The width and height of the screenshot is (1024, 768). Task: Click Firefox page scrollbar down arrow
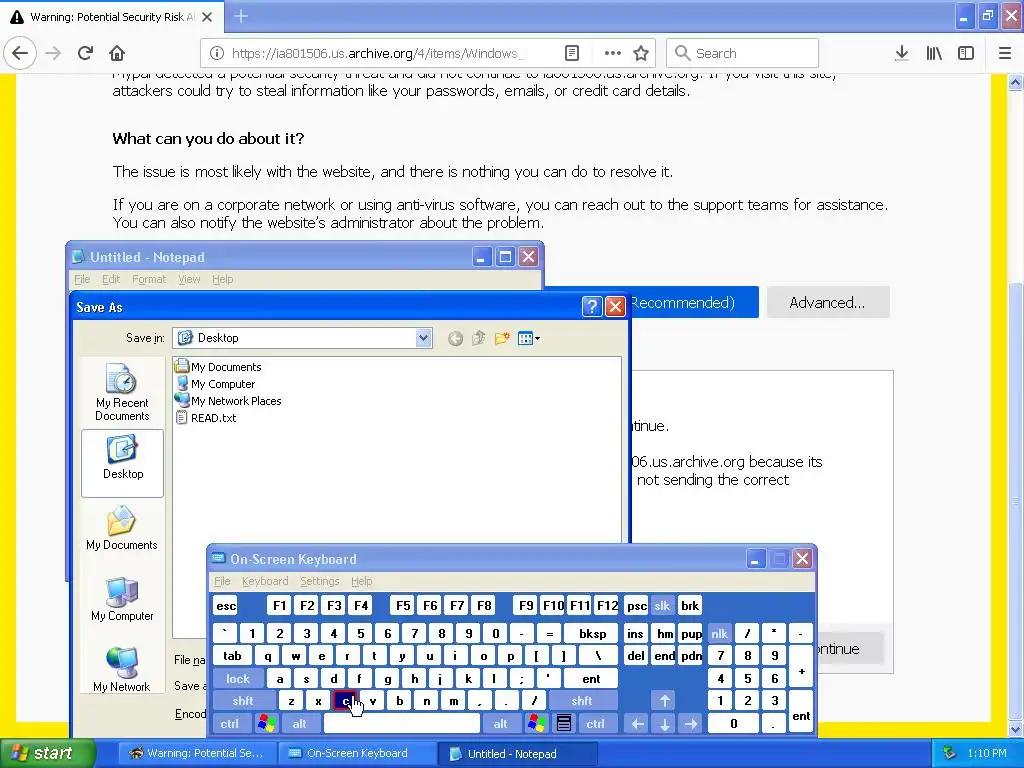pos(1015,730)
